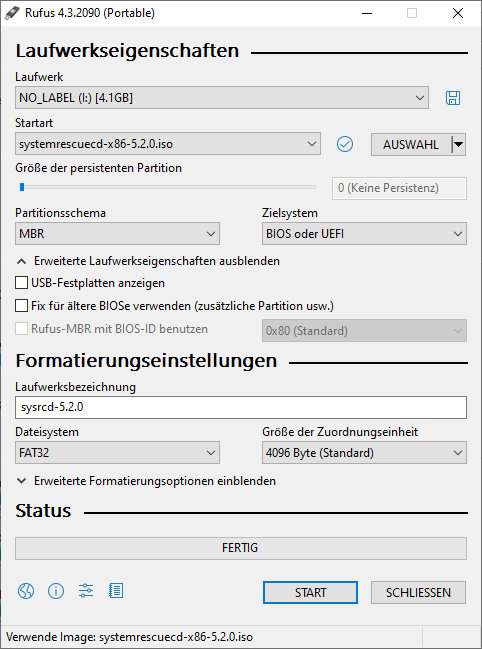The image size is (482, 649).
Task: Toggle Fix für ältere BIOSe verwenden
Action: [22, 306]
